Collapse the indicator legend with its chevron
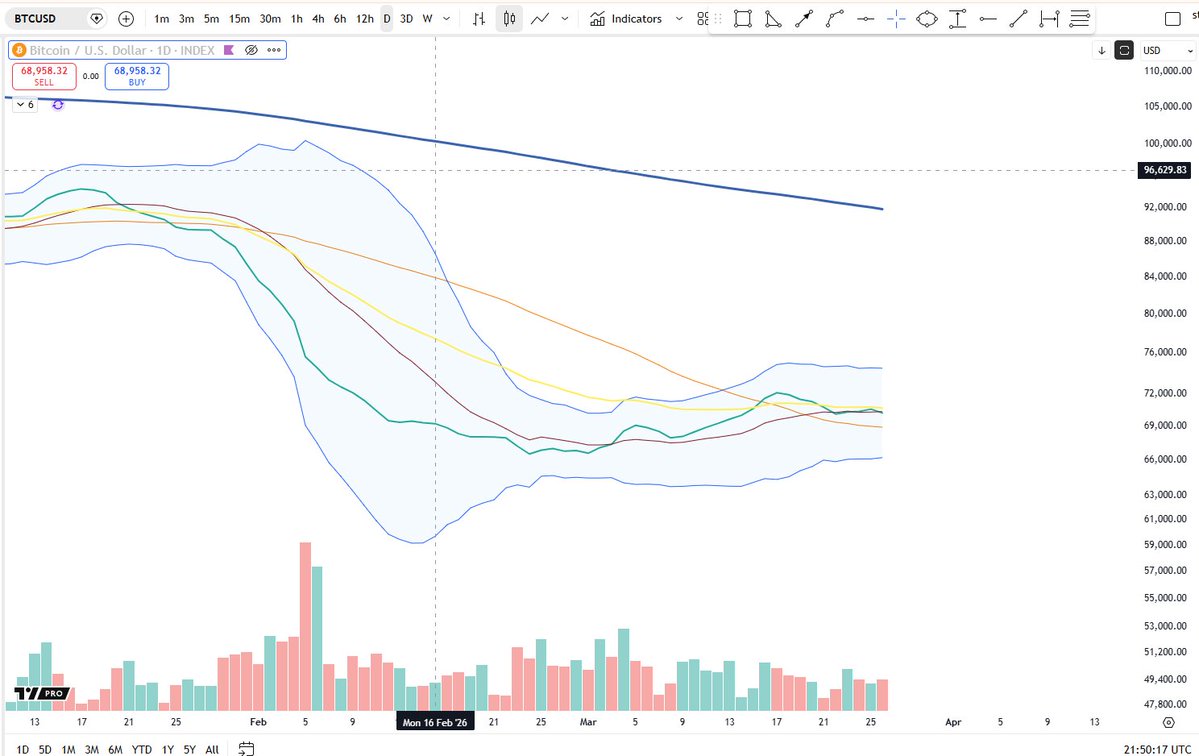 click(x=22, y=104)
